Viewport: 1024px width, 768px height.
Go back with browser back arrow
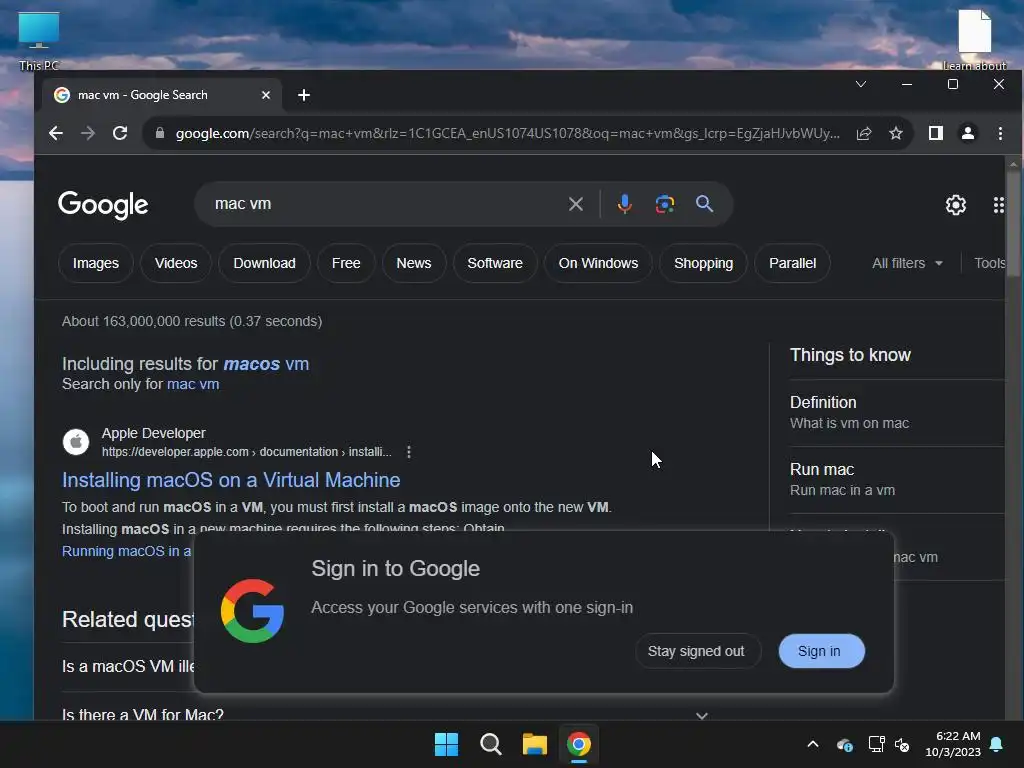point(56,133)
